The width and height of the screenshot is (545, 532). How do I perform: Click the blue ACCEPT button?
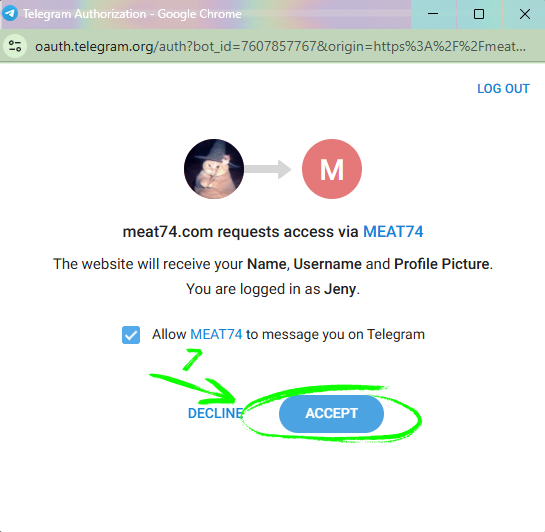coord(331,414)
